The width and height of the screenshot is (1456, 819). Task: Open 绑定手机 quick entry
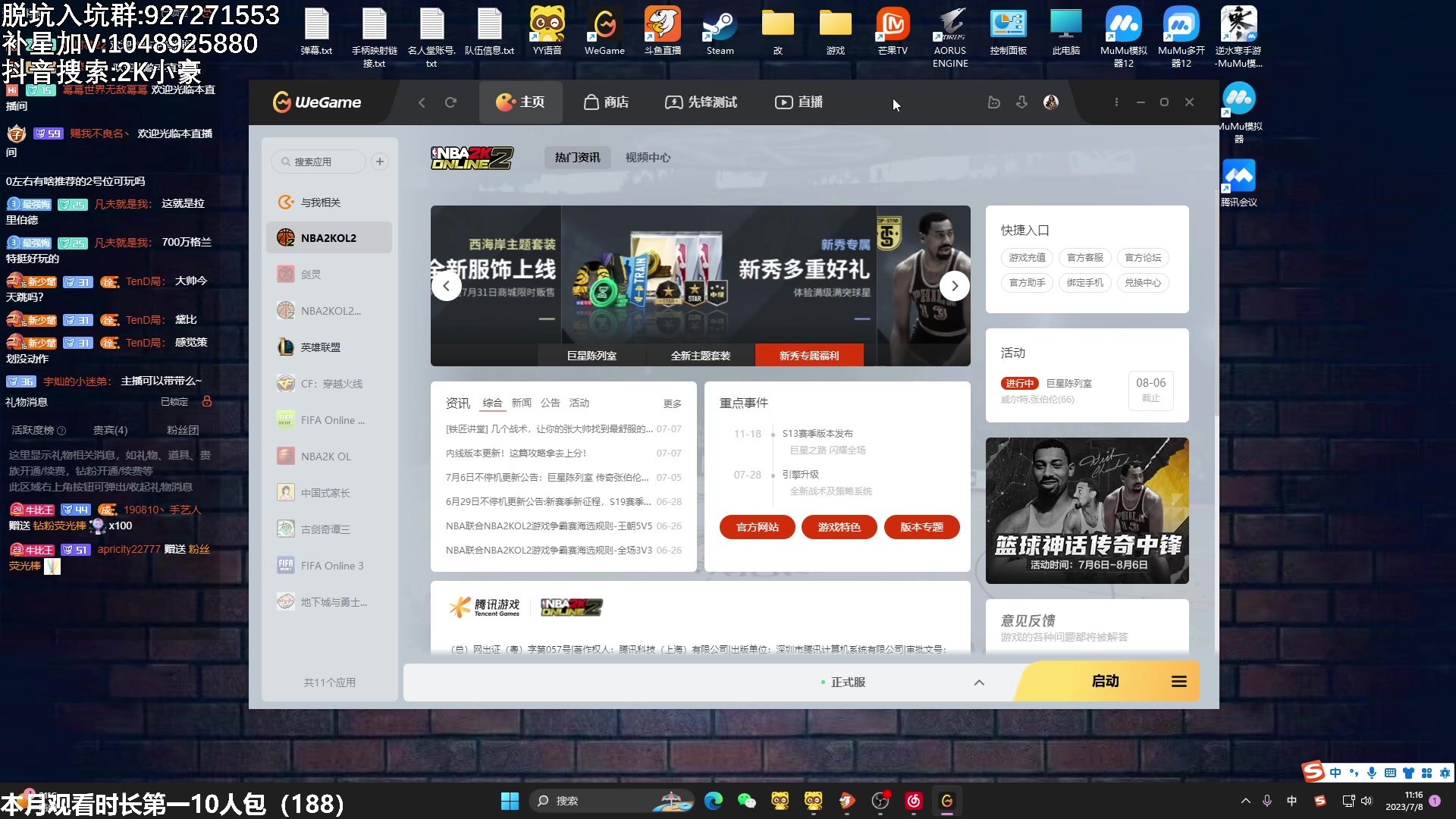[1084, 283]
